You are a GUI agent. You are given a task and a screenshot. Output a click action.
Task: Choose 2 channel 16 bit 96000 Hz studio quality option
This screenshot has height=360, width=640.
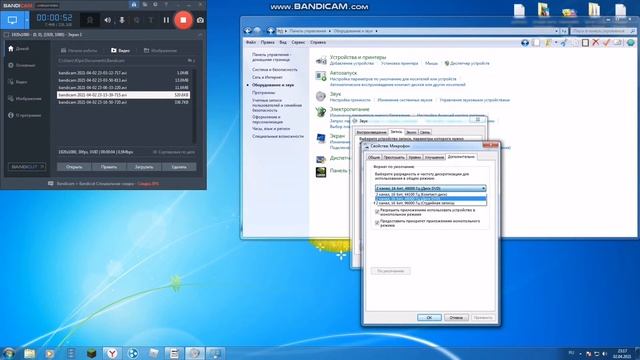[430, 203]
